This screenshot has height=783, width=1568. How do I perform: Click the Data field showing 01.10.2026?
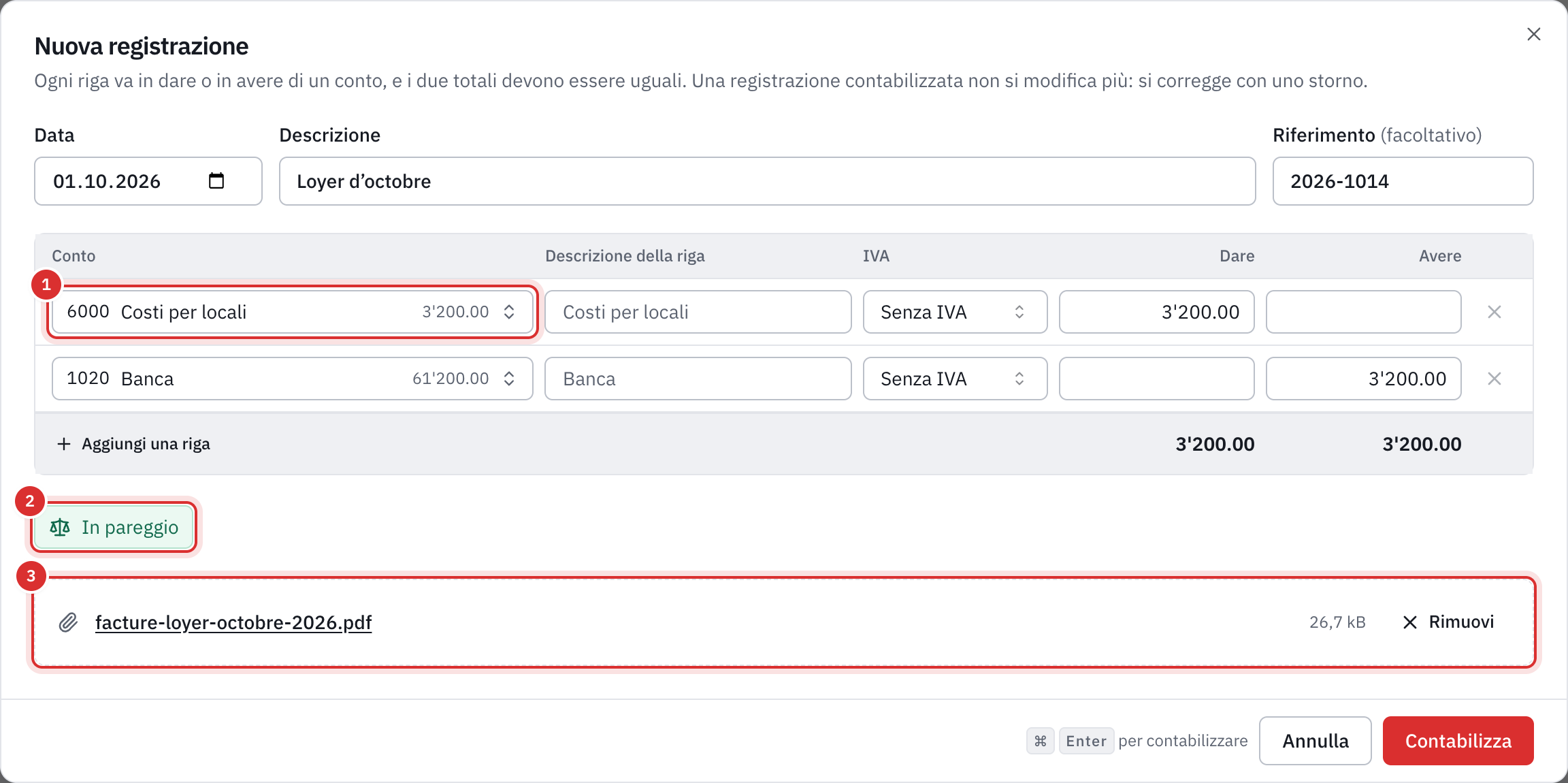(x=148, y=181)
